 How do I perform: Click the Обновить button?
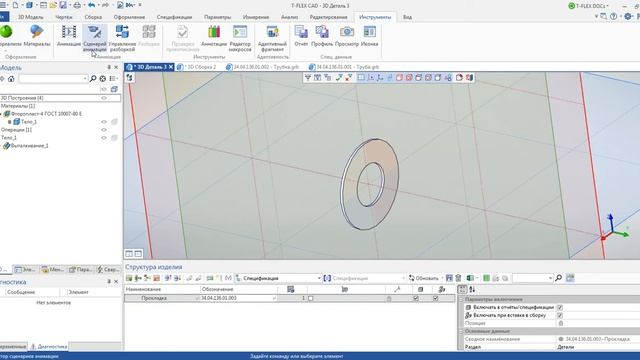423,278
